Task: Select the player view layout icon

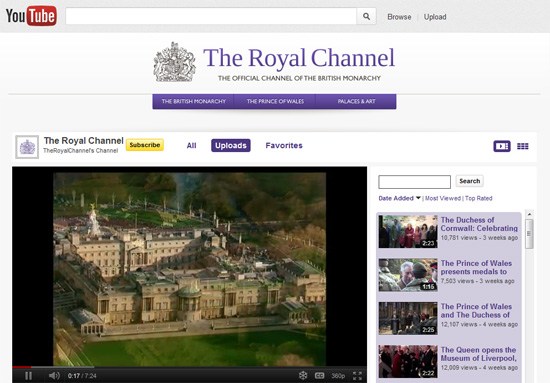Action: (x=502, y=146)
